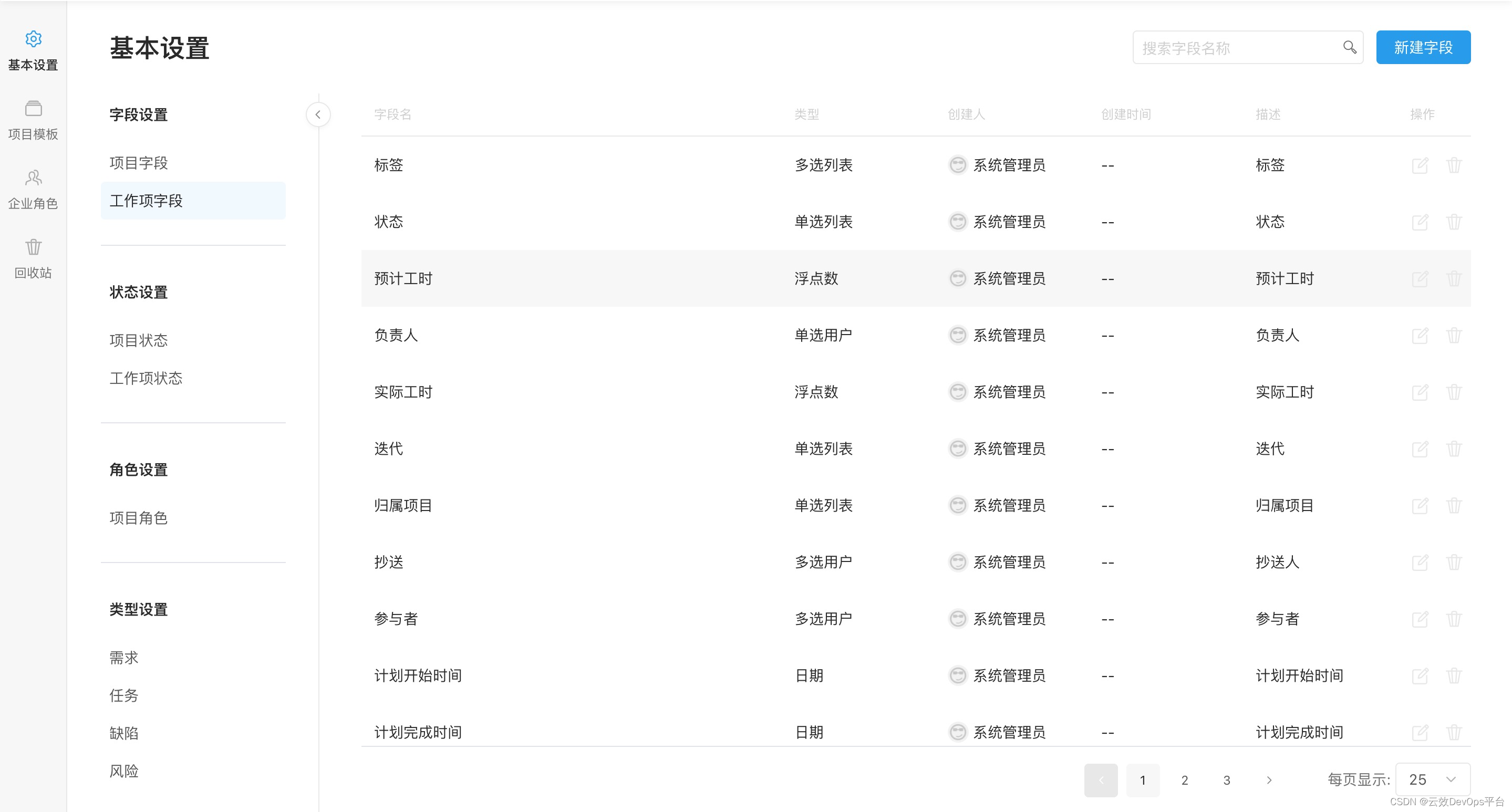Edit the 抄送 field row
Screen dimensions: 1512x812
(x=1420, y=562)
